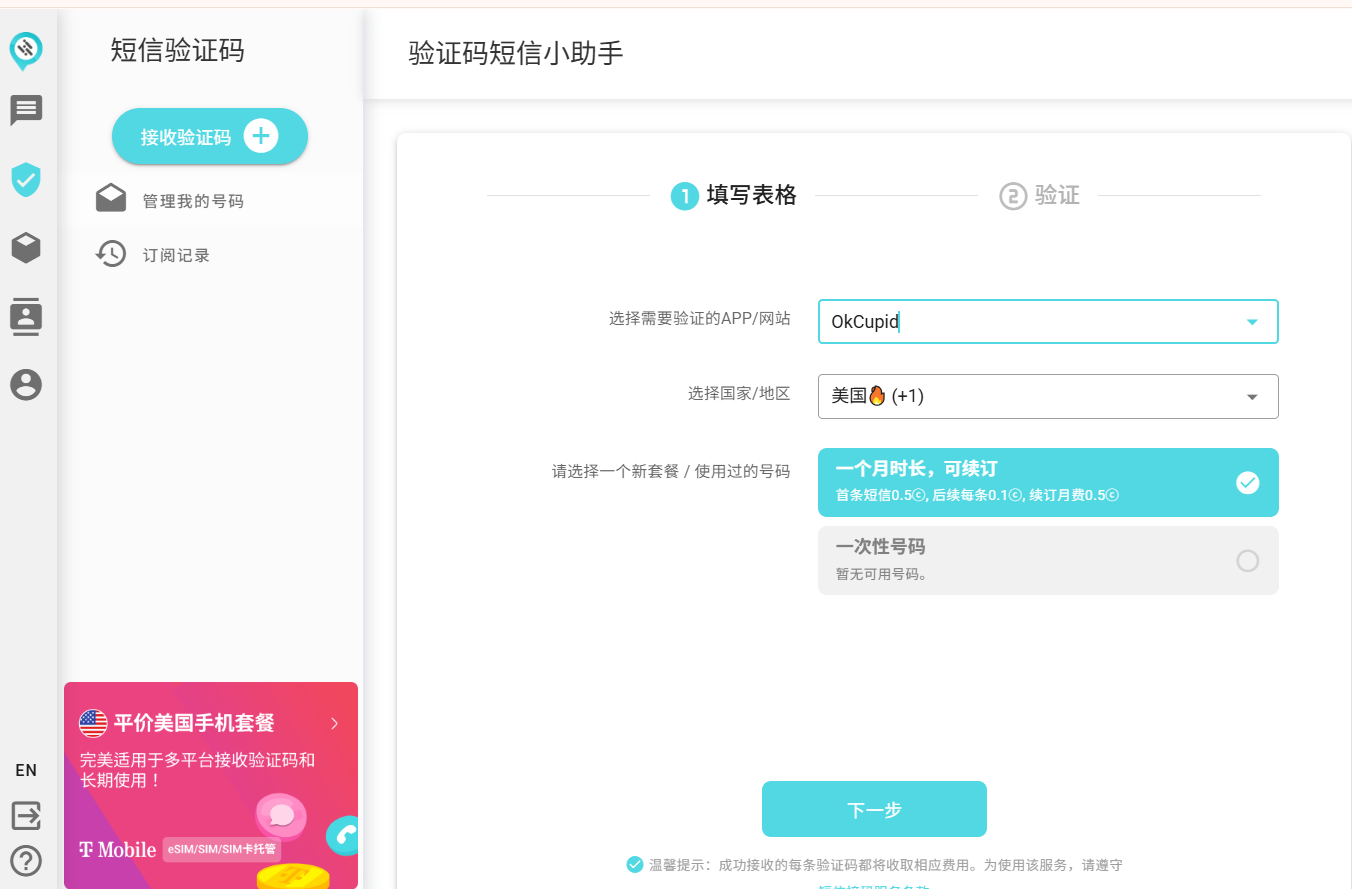1352x889 pixels.
Task: Open 管理我的号码 menu item
Action: pyautogui.click(x=210, y=201)
